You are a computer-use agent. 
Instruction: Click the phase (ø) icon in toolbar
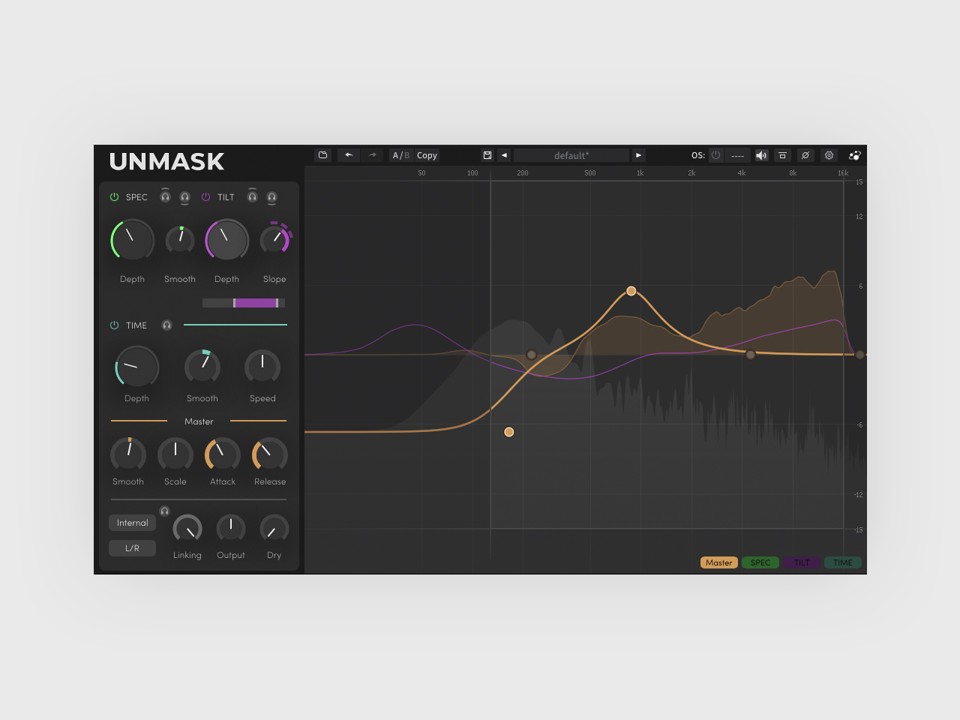[806, 156]
